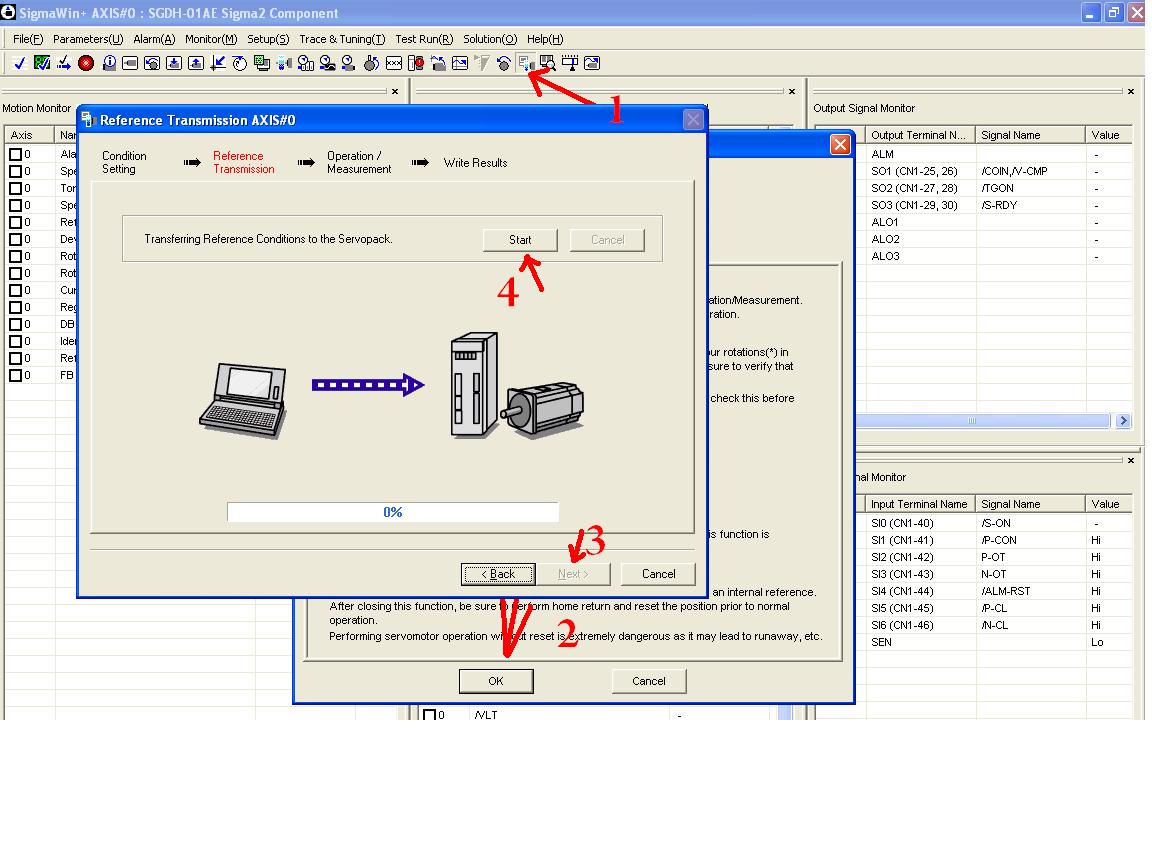Toggle the 'Cur' row checkbox in Motion Monitor

click(x=15, y=290)
